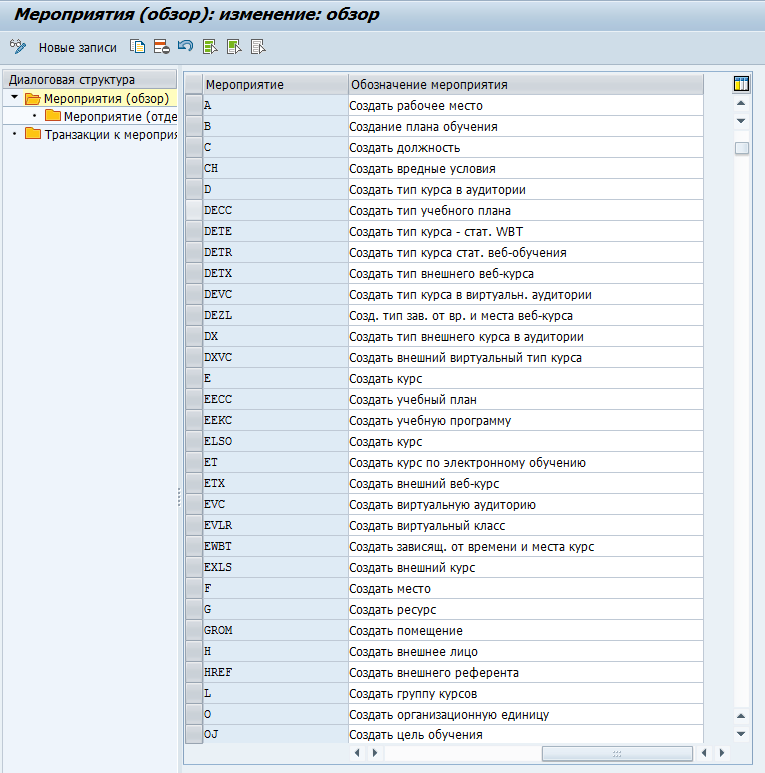Image resolution: width=765 pixels, height=773 pixels.
Task: Click right column-scroll arrow below table
Action: pyautogui.click(x=375, y=753)
